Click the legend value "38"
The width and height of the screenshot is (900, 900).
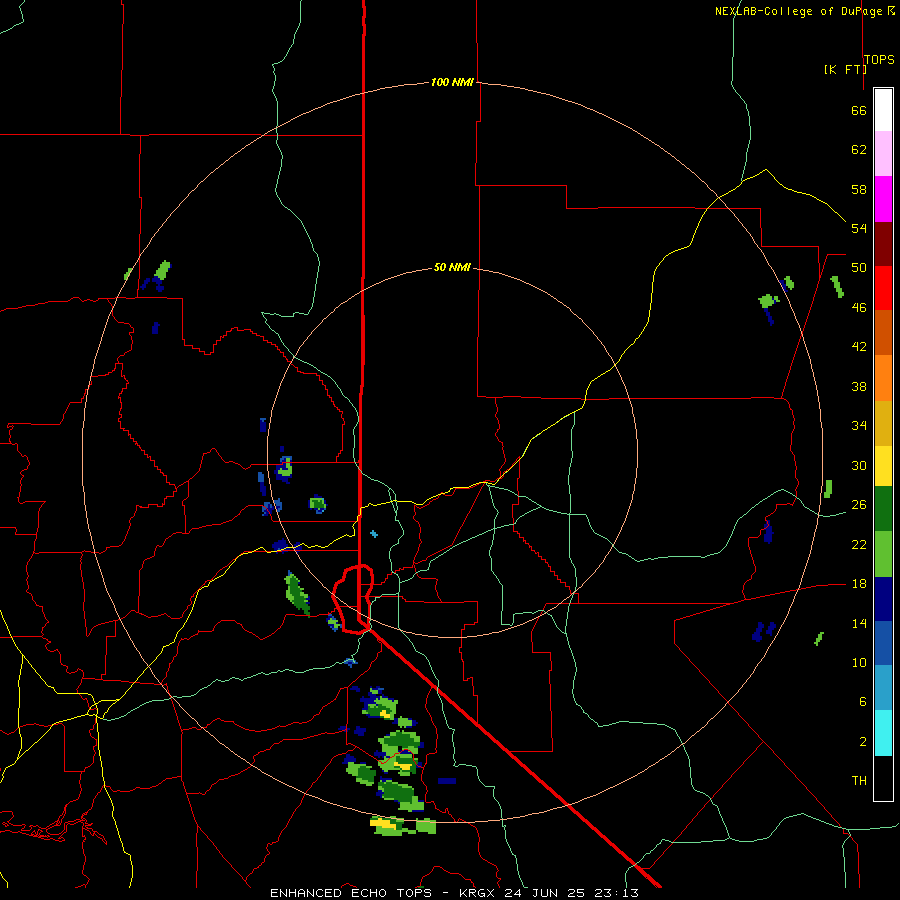(859, 386)
